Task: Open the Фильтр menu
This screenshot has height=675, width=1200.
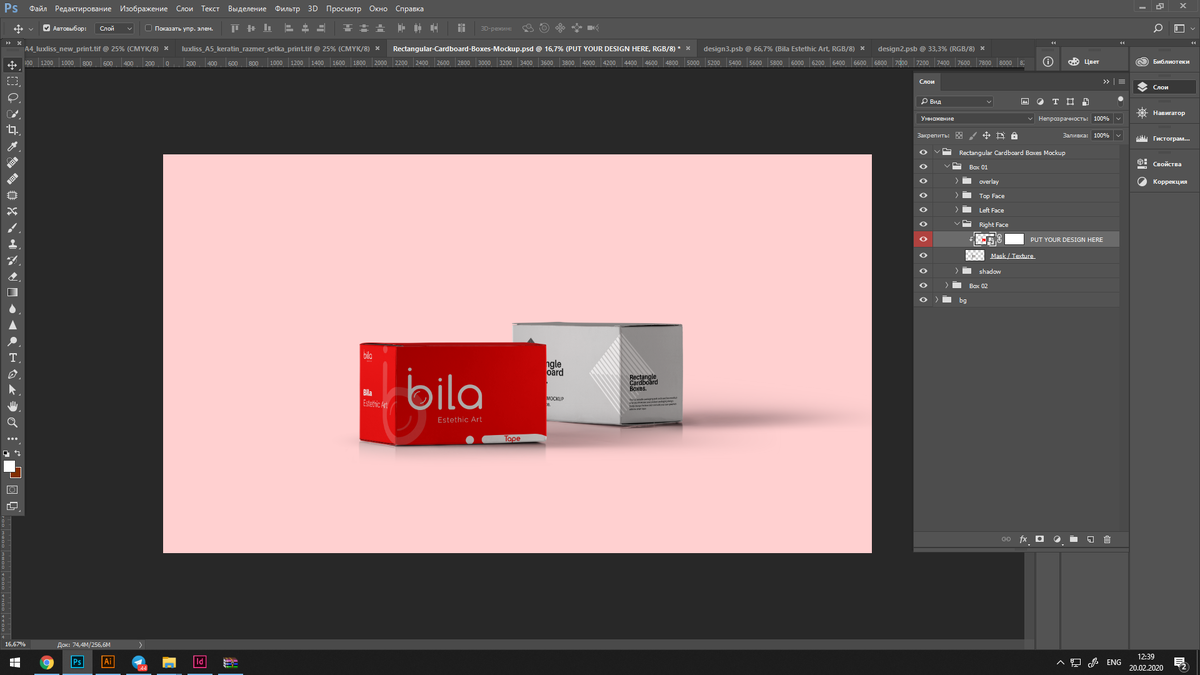Action: point(287,8)
